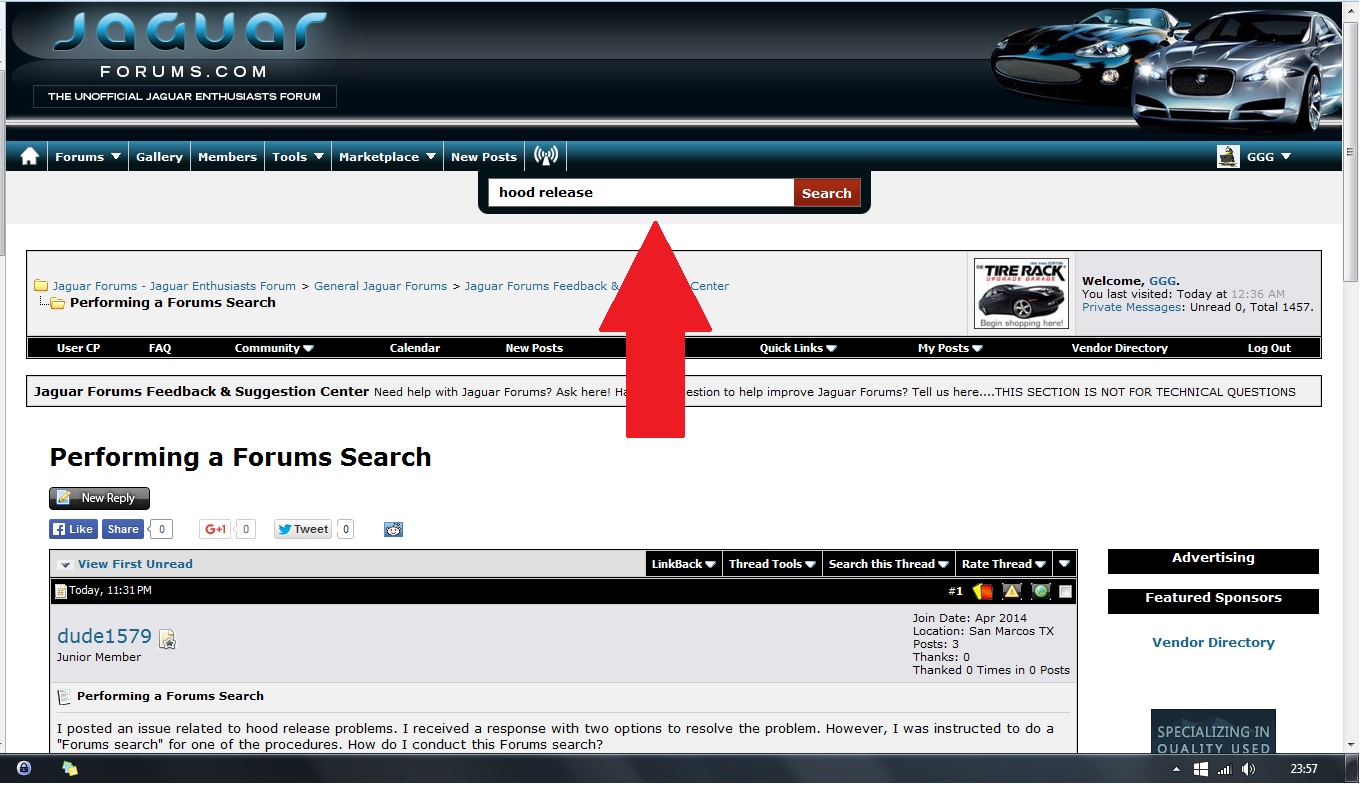Report post using warning triangle icon

point(1012,591)
